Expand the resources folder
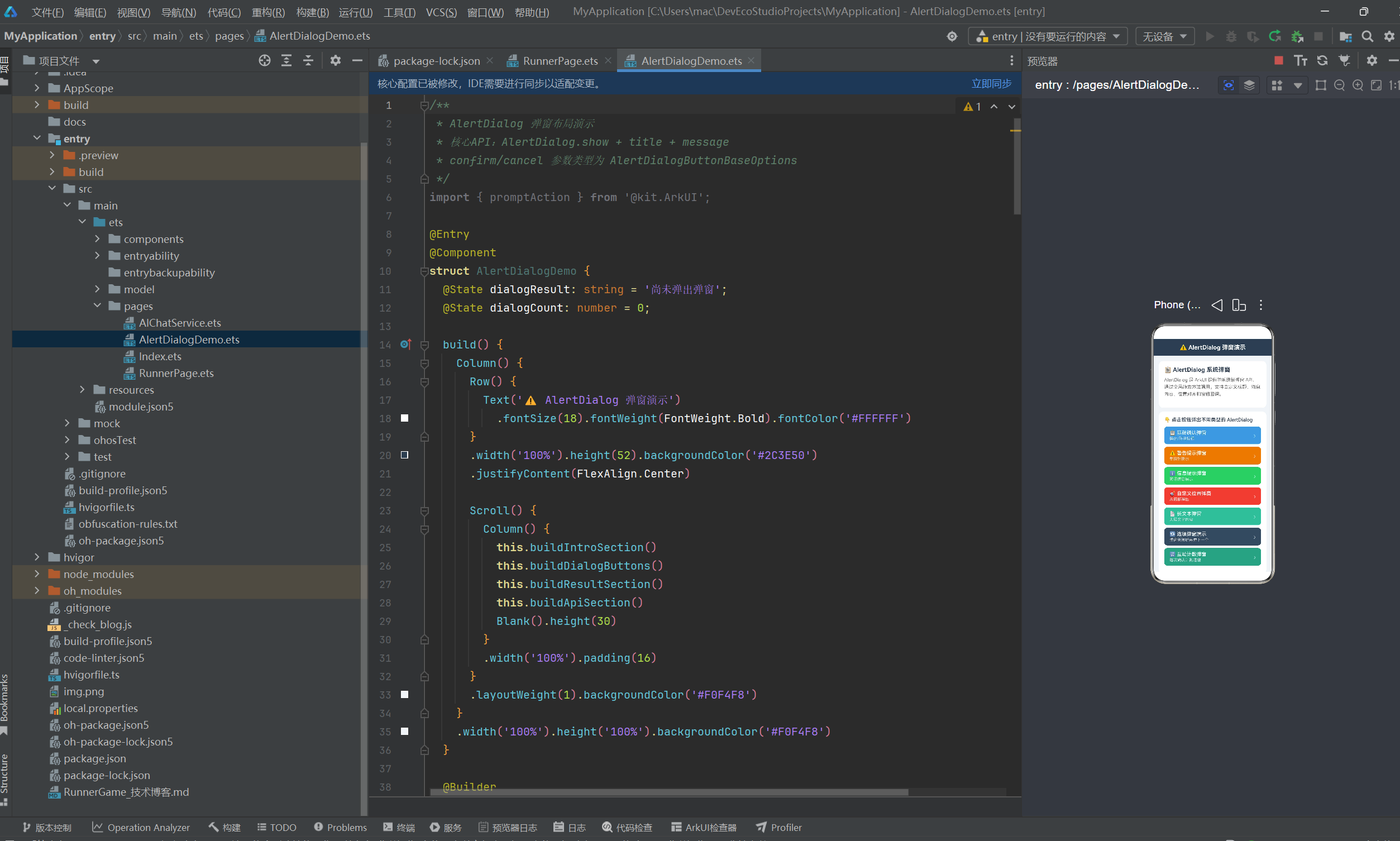Viewport: 1400px width, 841px height. coord(82,389)
